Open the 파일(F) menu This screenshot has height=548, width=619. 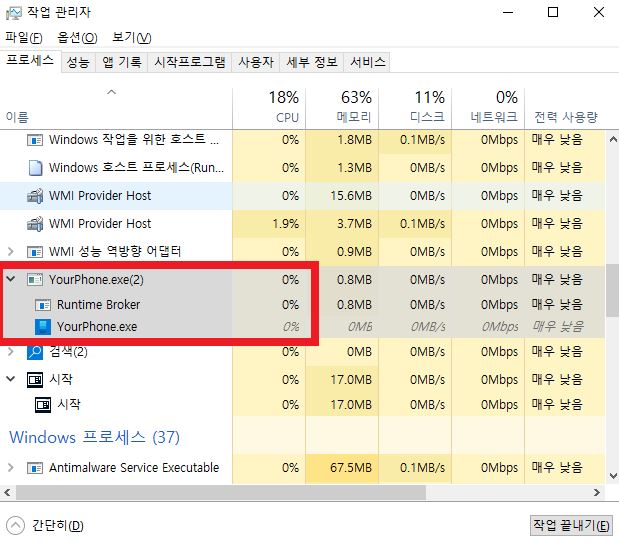click(24, 38)
